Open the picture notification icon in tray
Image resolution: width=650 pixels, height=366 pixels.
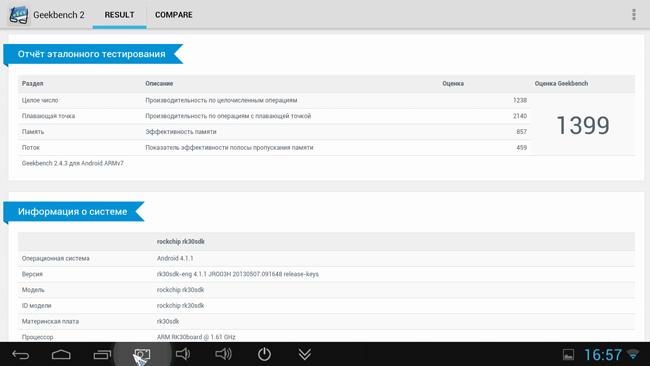tap(568, 354)
